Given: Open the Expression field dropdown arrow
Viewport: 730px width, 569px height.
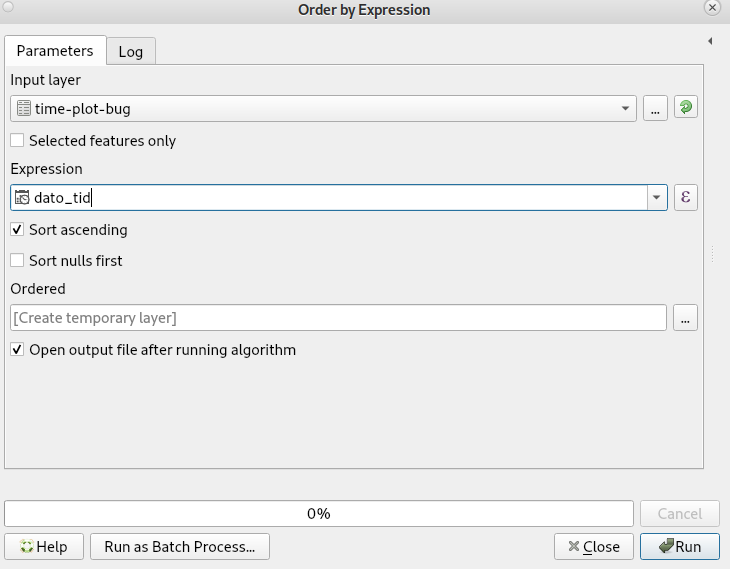Looking at the screenshot, I should click(656, 198).
